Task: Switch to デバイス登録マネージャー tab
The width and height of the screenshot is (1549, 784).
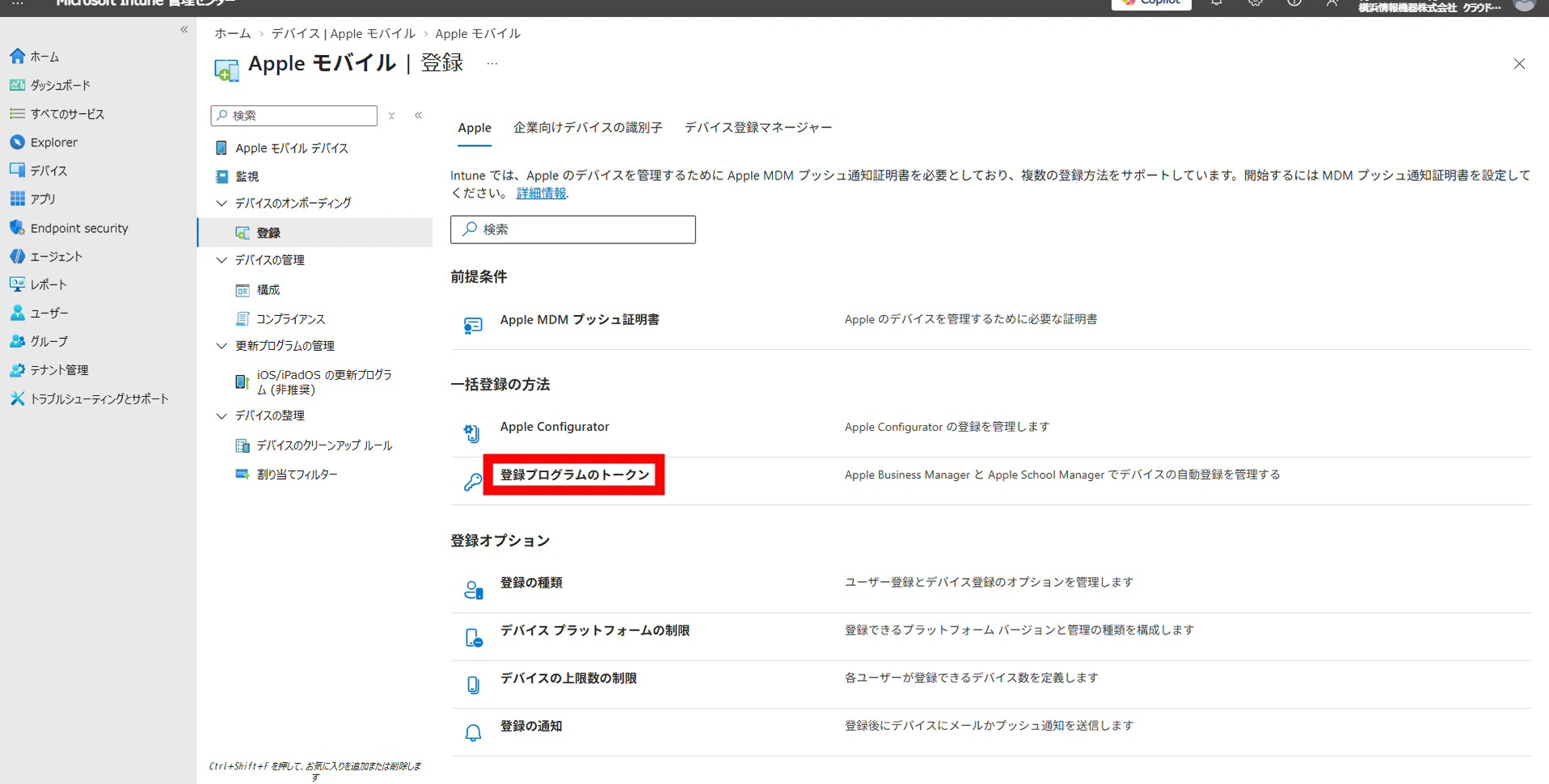Action: [758, 128]
